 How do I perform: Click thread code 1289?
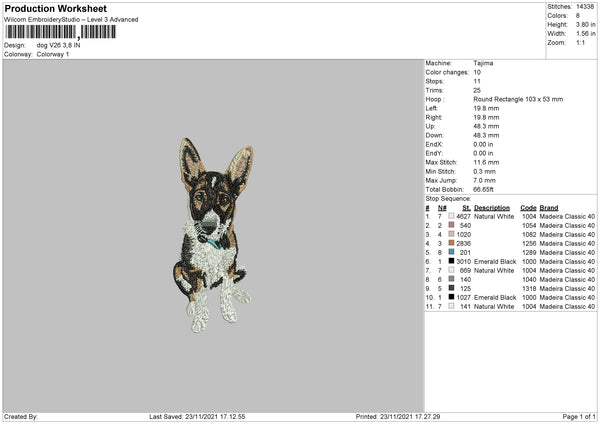point(529,253)
